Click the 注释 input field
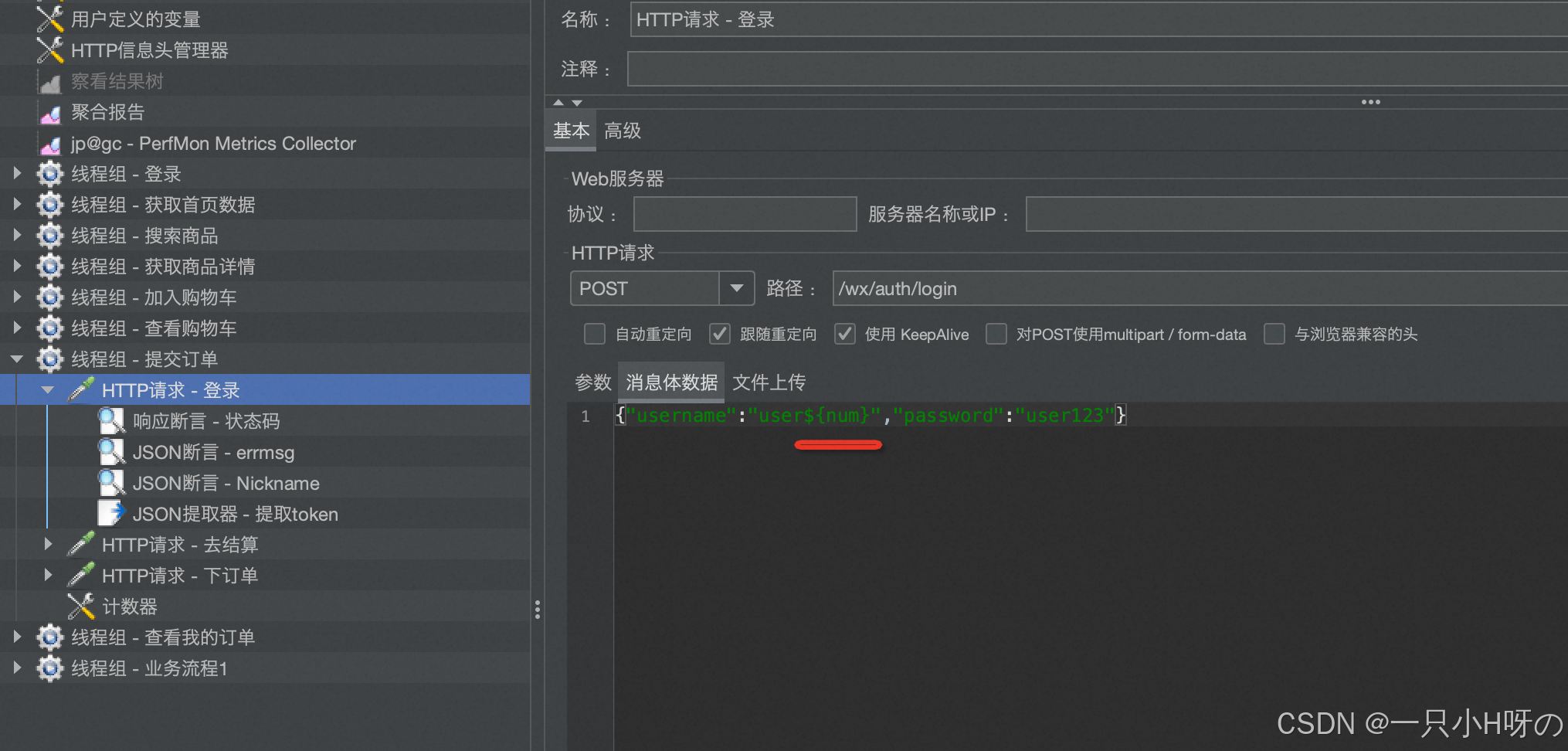 pyautogui.click(x=1098, y=69)
